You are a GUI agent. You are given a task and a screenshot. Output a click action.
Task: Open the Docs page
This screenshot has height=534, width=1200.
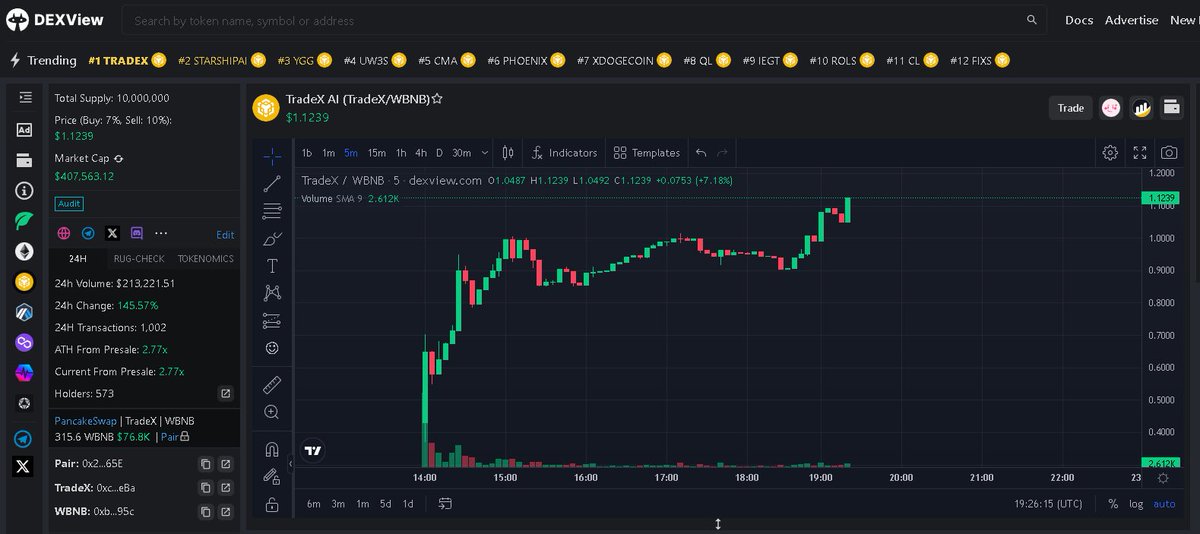click(x=1079, y=20)
